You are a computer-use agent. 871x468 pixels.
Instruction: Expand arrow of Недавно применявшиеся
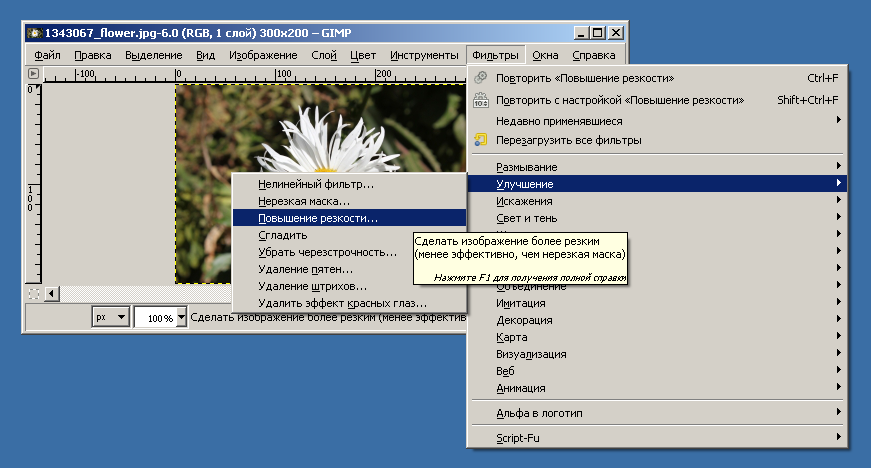(x=839, y=120)
